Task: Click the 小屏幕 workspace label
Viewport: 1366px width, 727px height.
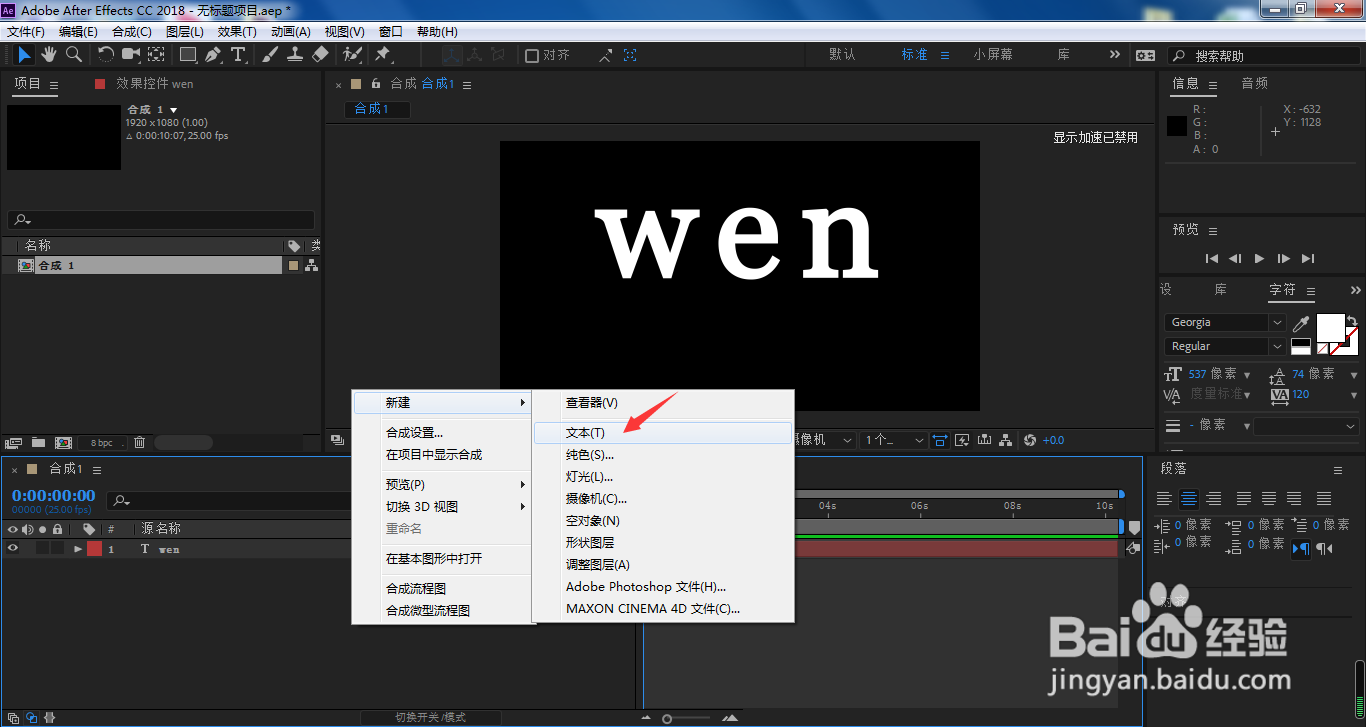Action: coord(992,55)
